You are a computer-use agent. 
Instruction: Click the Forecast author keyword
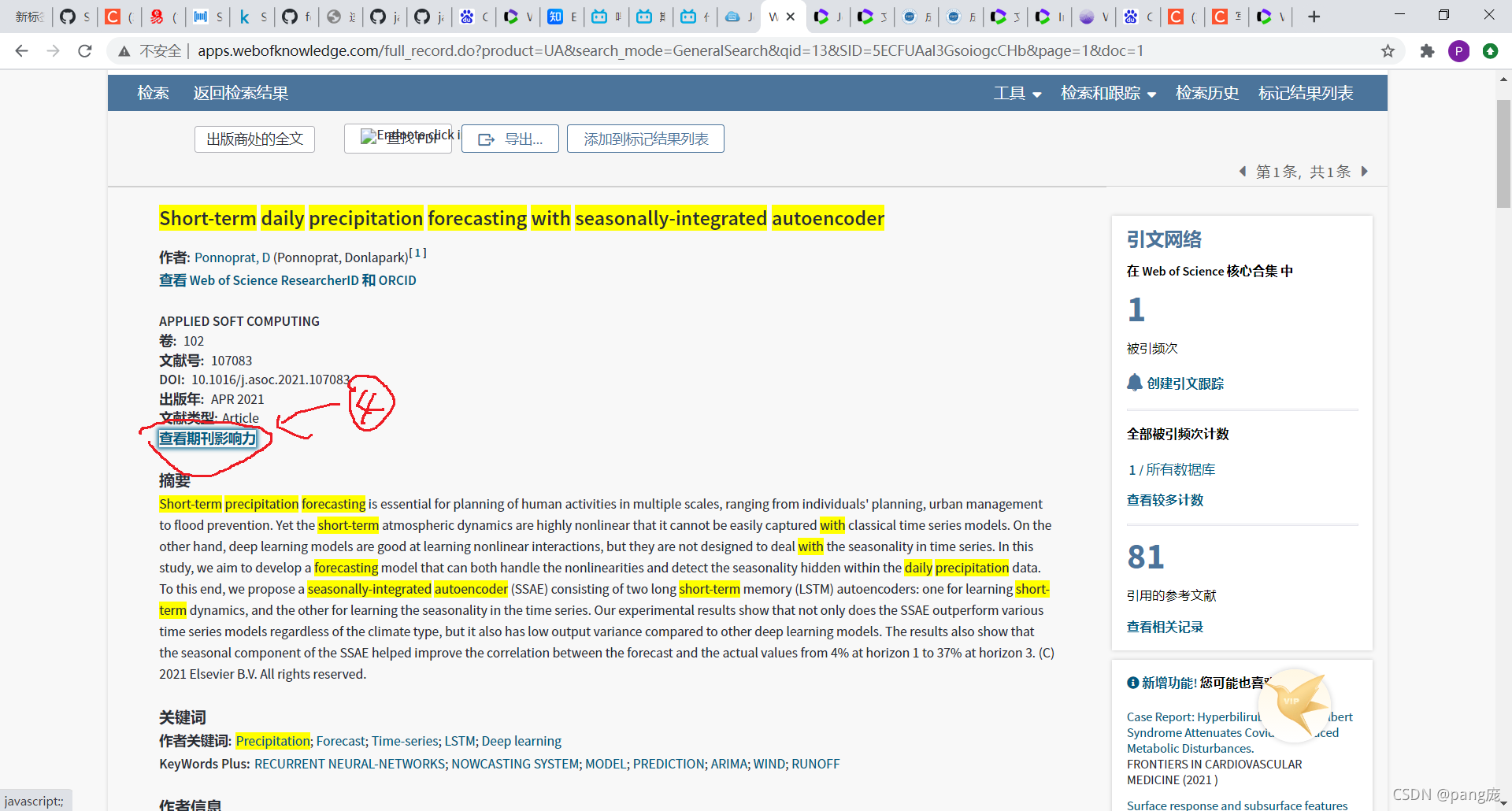(341, 741)
